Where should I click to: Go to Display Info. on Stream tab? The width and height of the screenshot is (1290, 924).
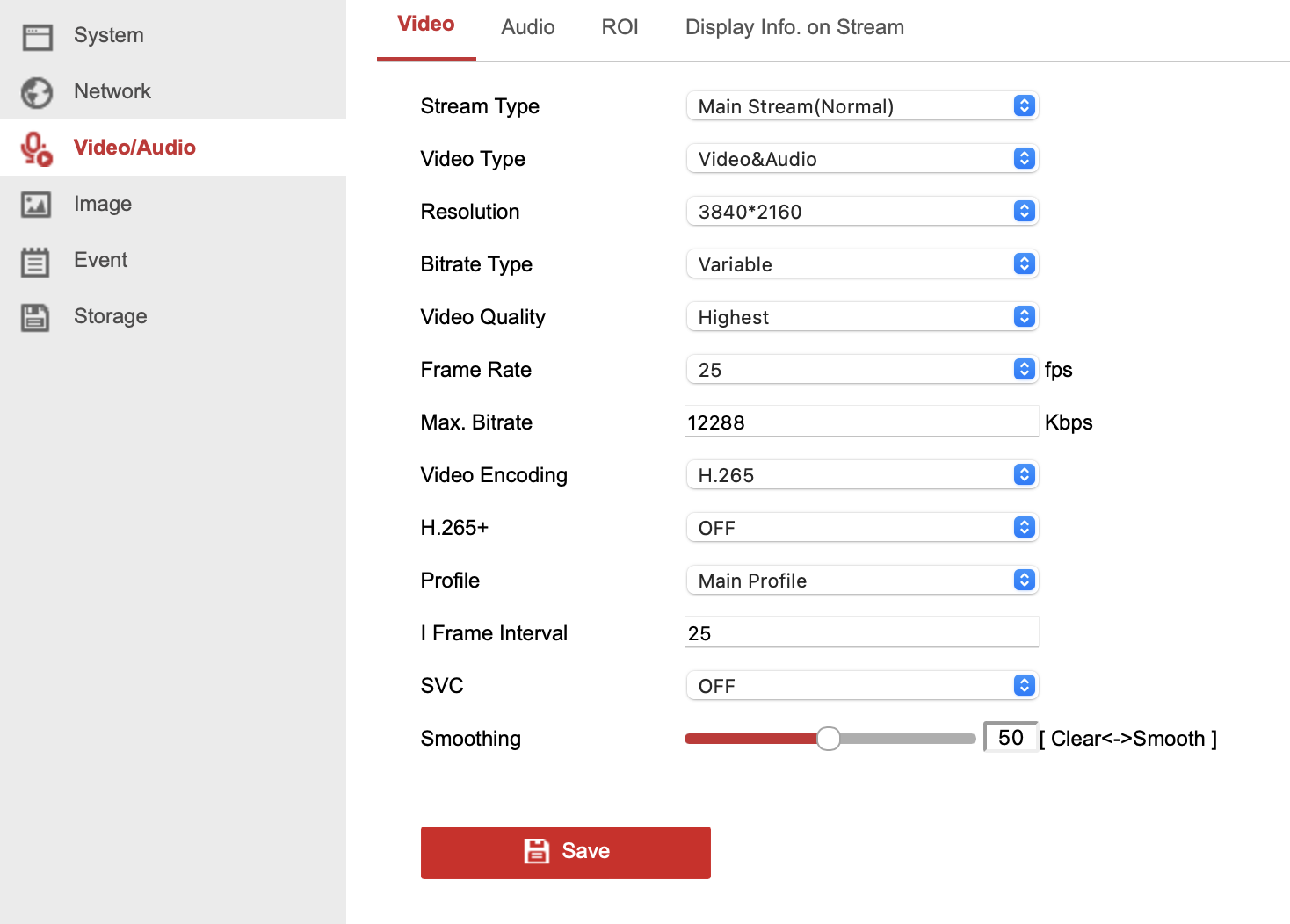(x=794, y=27)
